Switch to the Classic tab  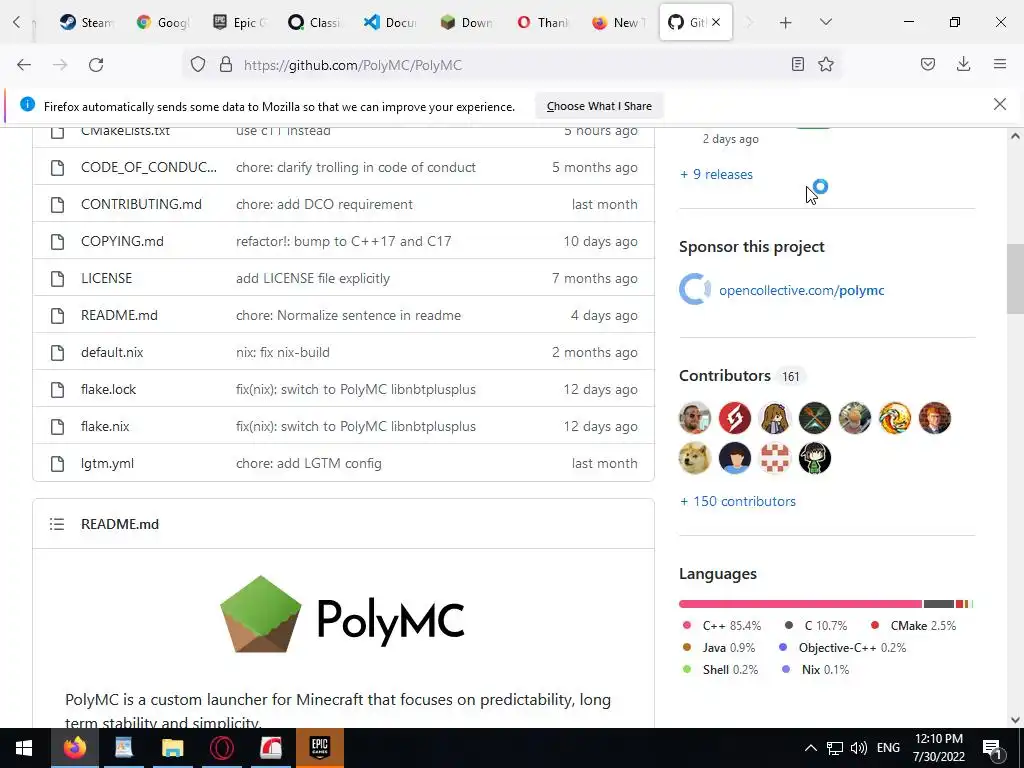pyautogui.click(x=314, y=22)
